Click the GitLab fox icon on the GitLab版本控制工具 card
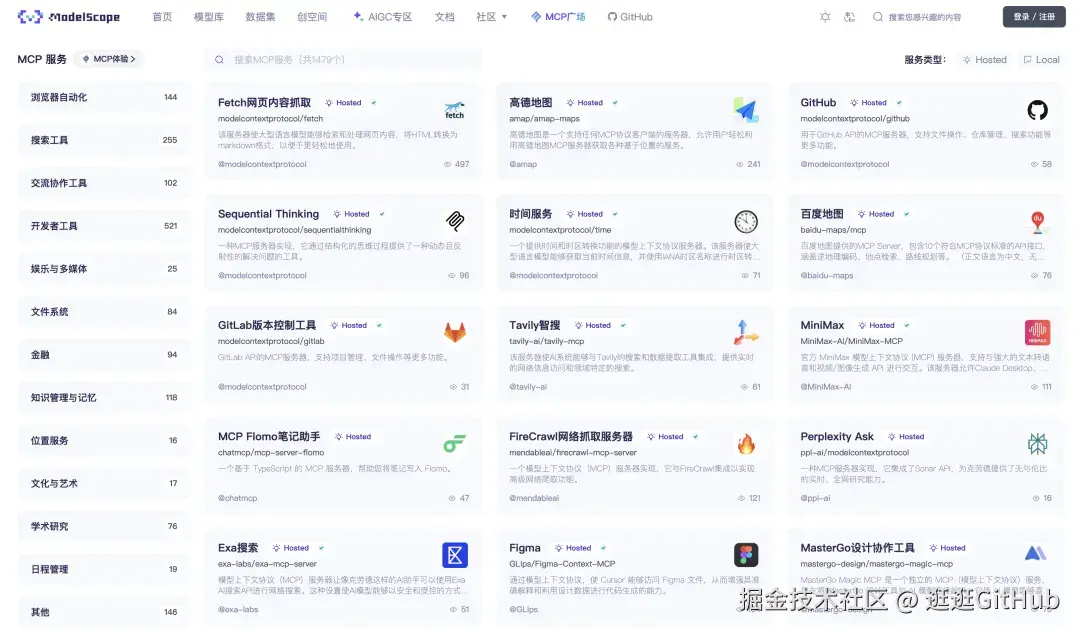Image resolution: width=1080 pixels, height=633 pixels. click(x=455, y=333)
